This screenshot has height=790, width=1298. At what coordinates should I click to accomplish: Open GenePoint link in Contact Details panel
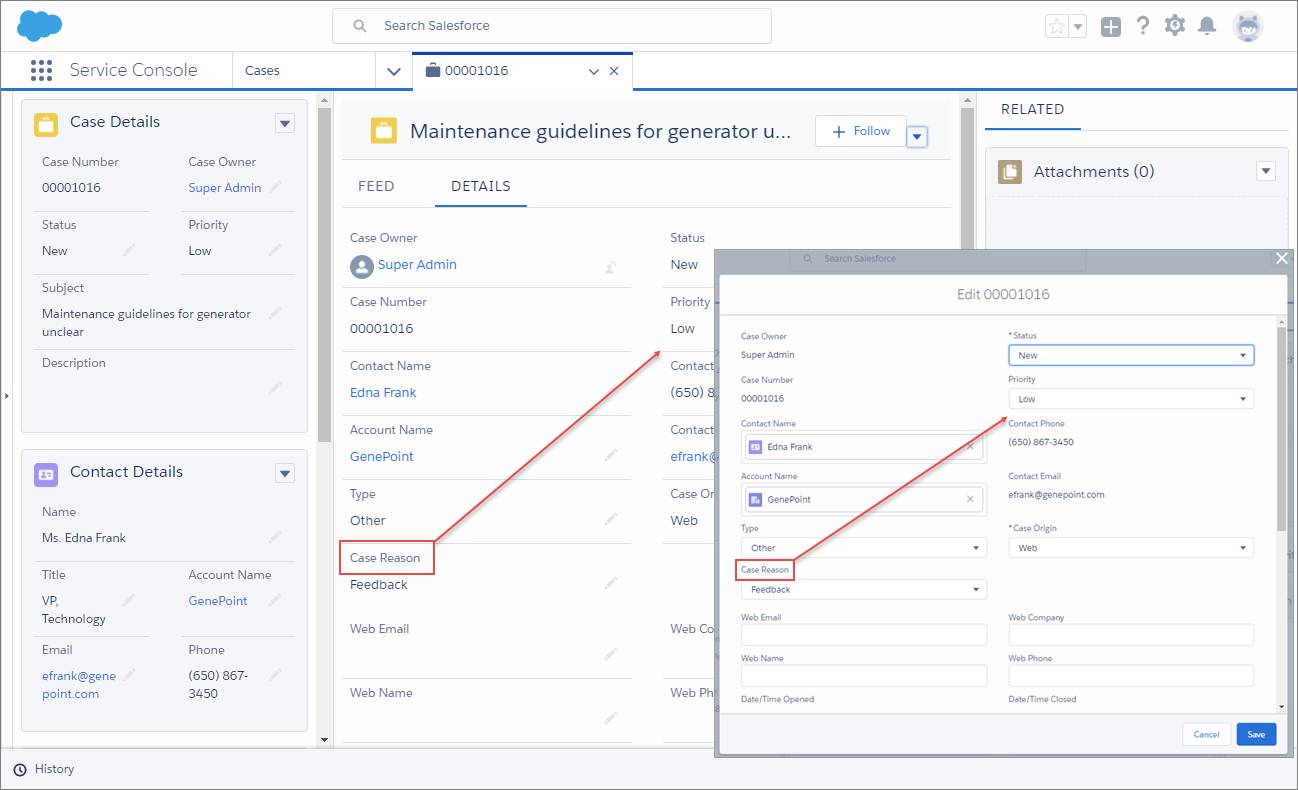tap(218, 600)
